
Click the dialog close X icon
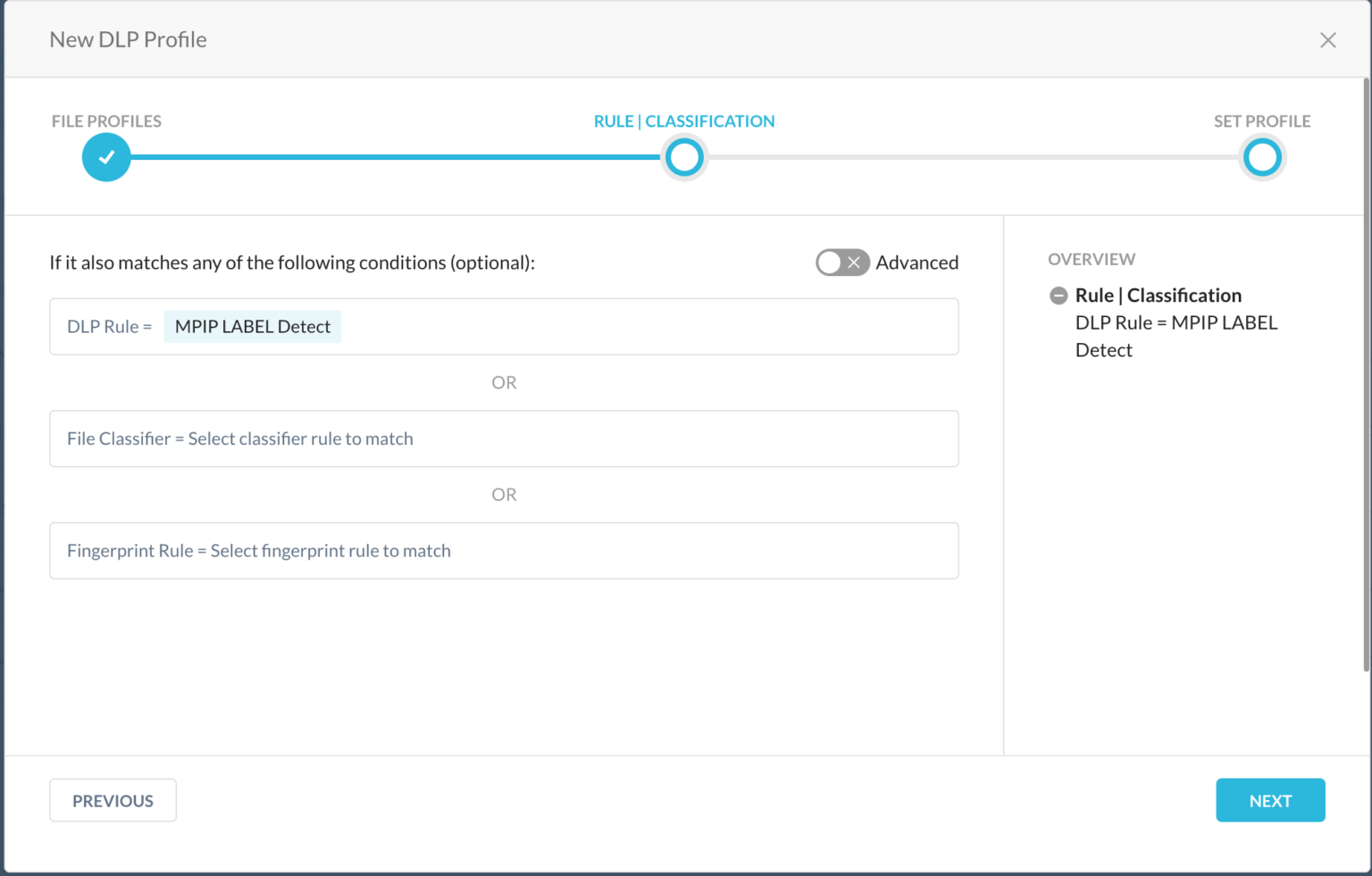(1328, 39)
